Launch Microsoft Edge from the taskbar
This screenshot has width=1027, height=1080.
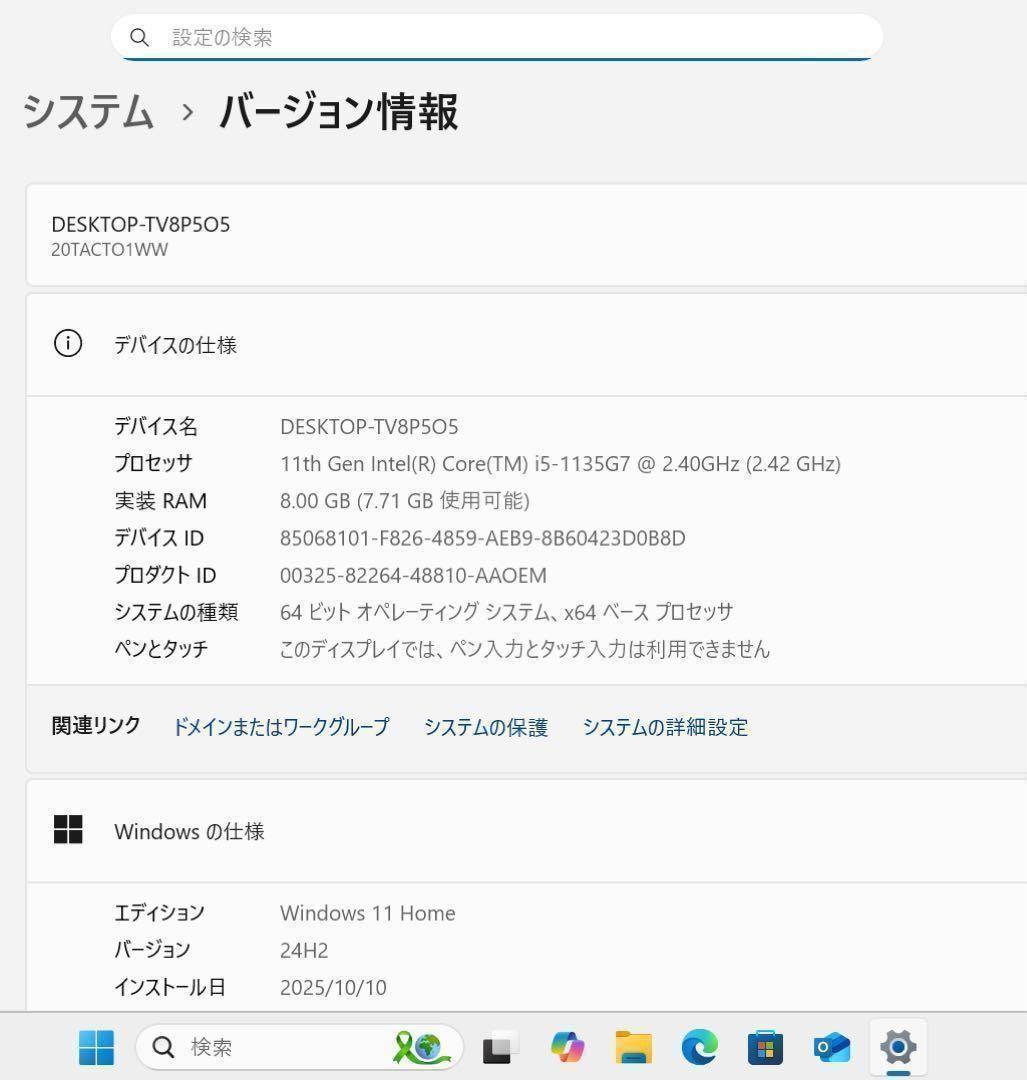698,1047
